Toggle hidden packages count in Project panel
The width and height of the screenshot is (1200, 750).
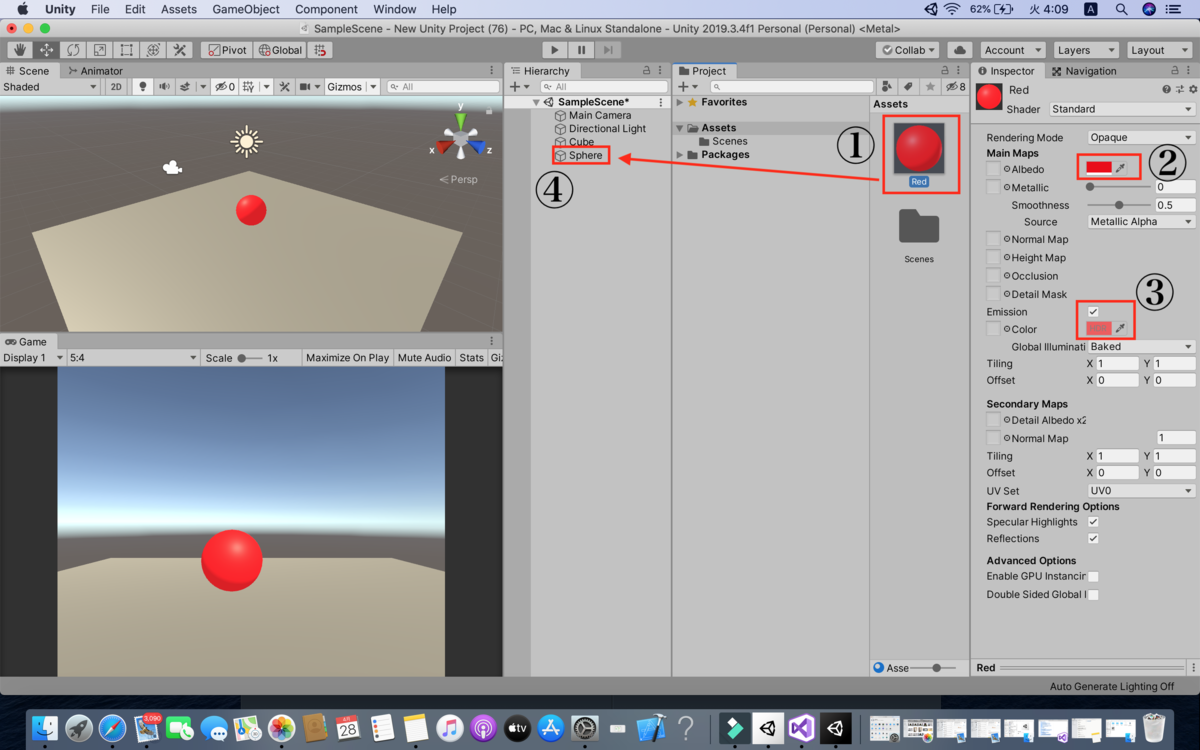(x=955, y=87)
